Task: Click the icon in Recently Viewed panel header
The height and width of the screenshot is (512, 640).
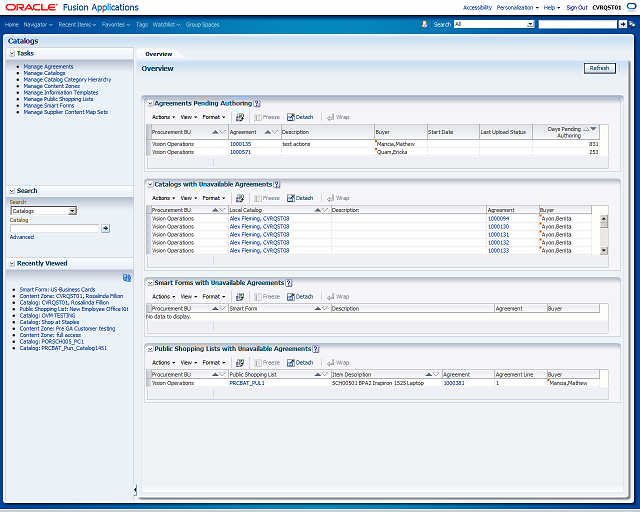Action: (x=127, y=278)
